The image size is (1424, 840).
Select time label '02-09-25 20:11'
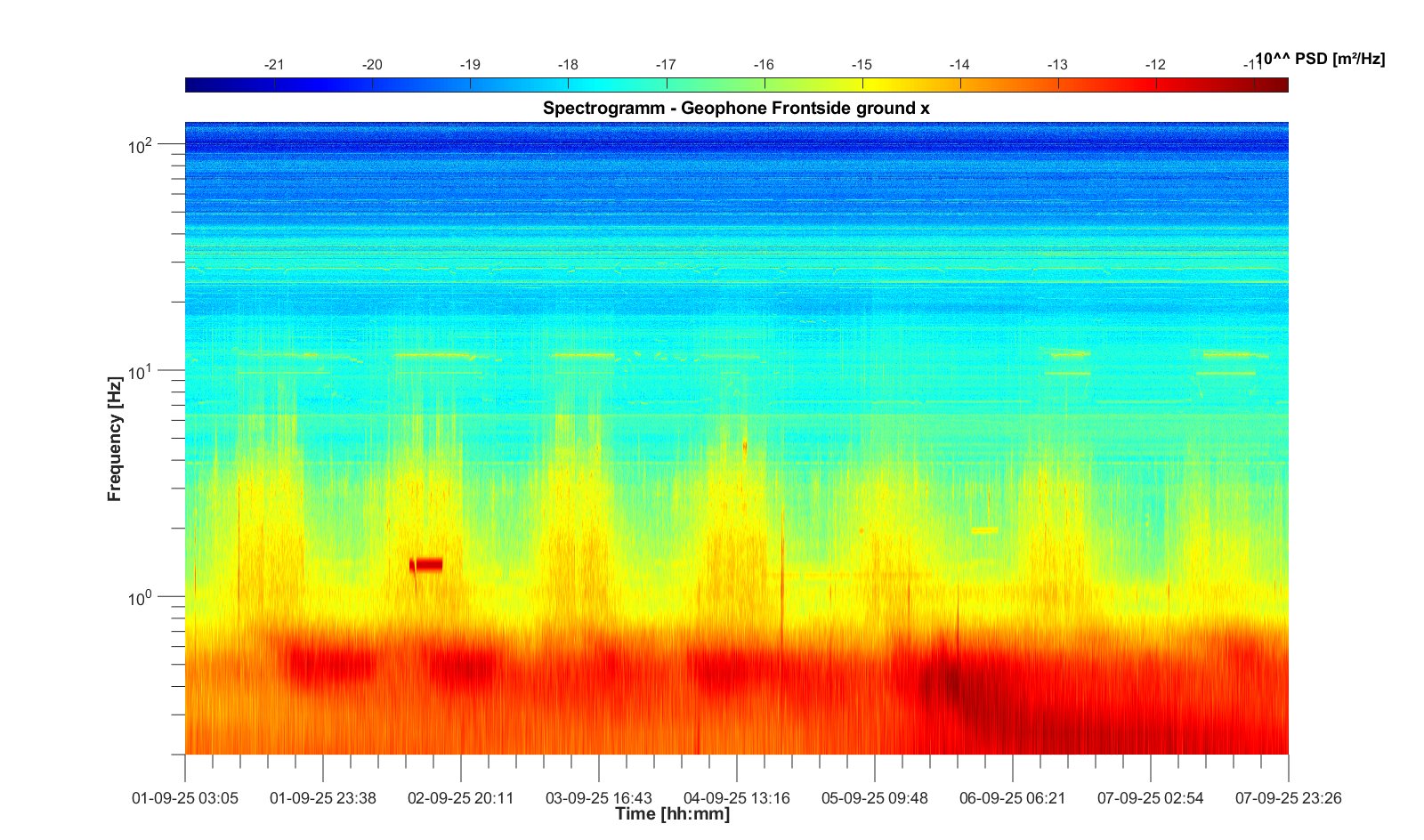pyautogui.click(x=461, y=798)
